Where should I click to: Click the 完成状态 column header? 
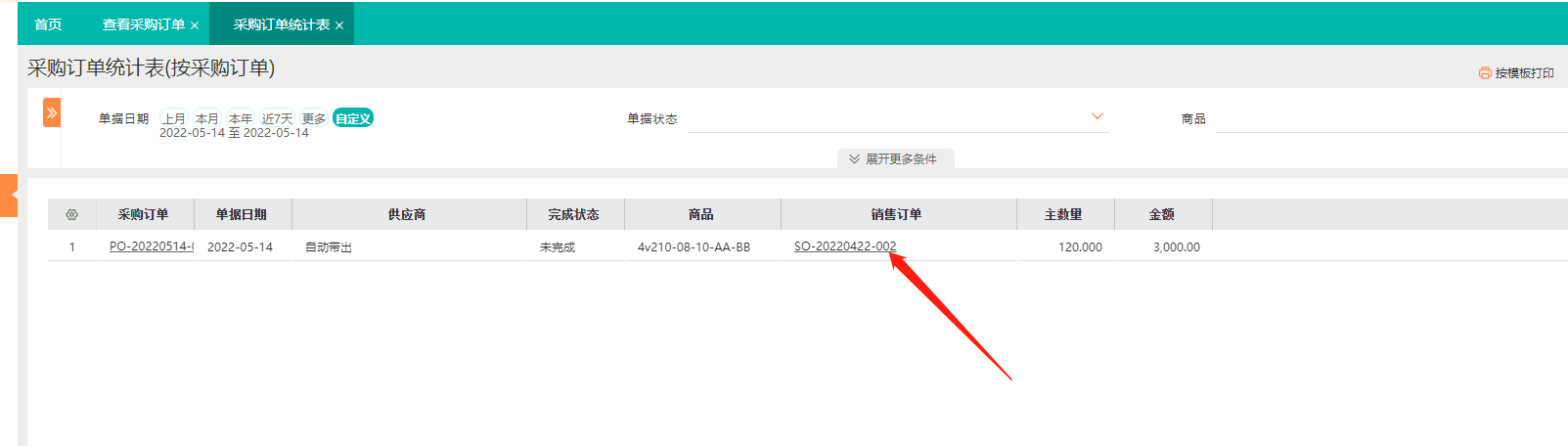point(574,214)
